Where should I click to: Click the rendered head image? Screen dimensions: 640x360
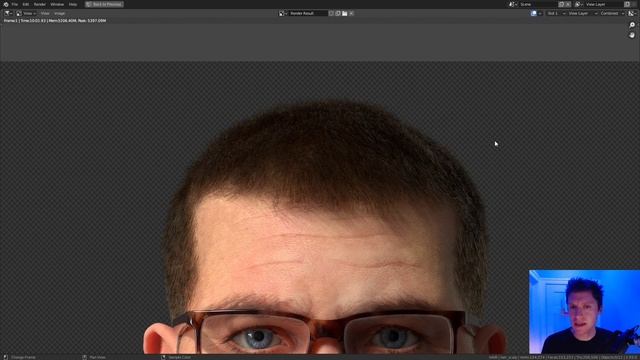click(x=324, y=227)
